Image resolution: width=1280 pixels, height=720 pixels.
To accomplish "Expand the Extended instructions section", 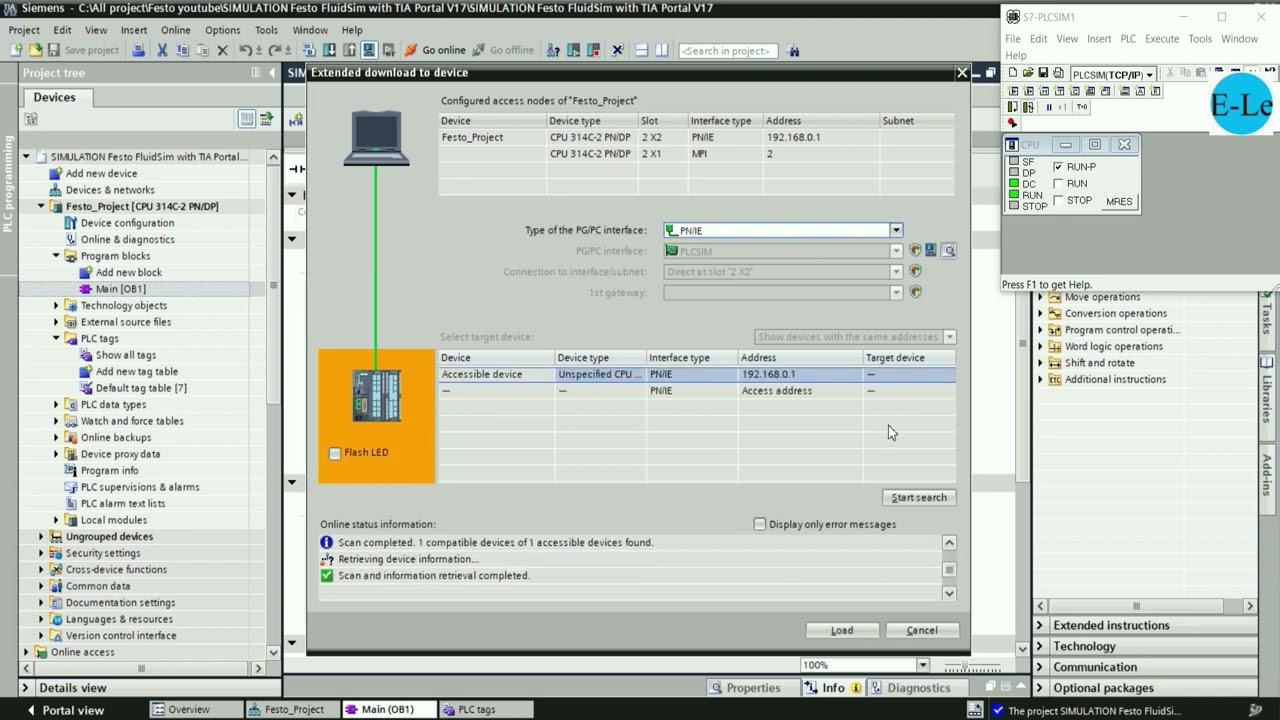I will point(1040,626).
